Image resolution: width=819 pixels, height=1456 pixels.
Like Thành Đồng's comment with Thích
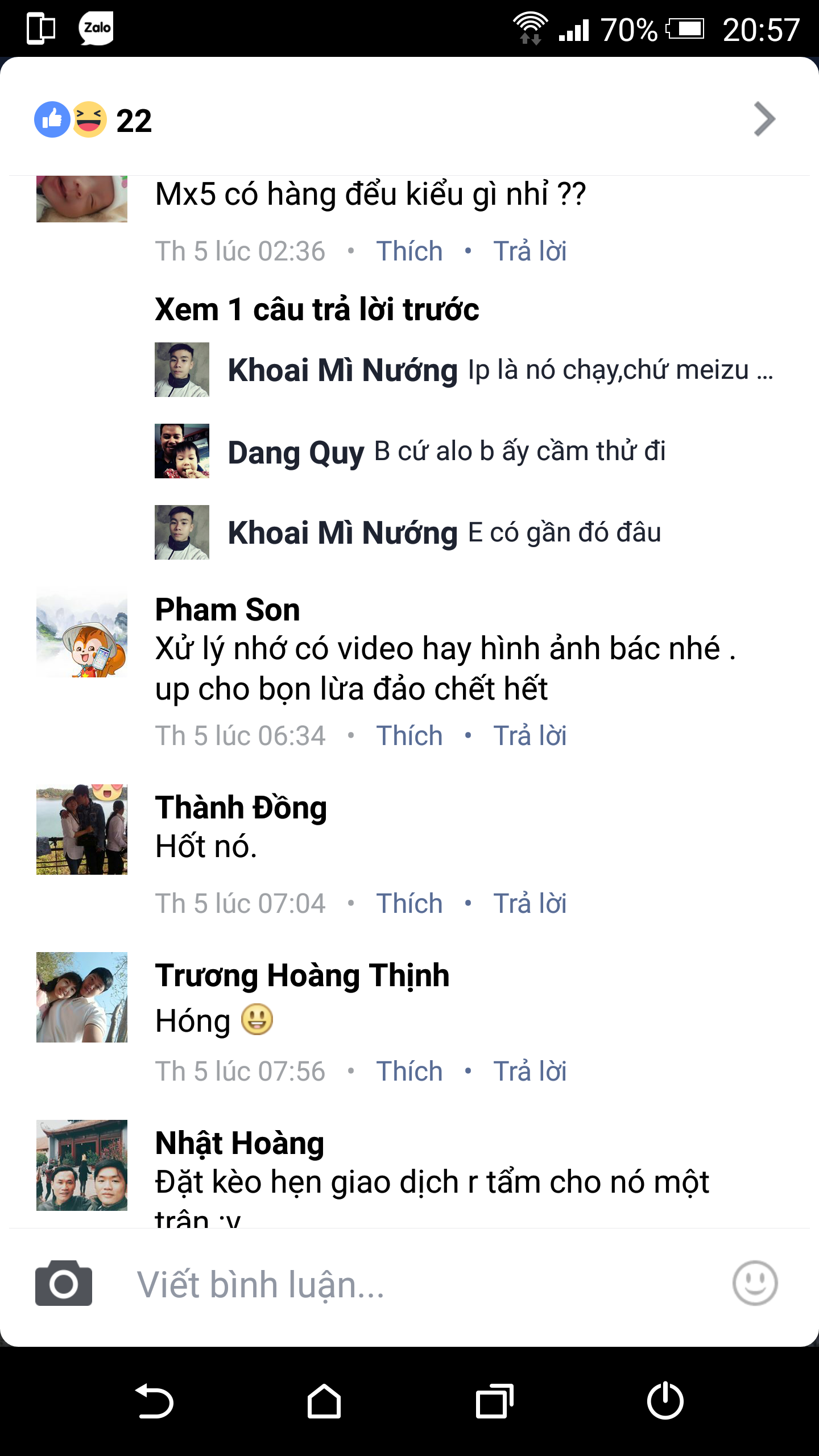pyautogui.click(x=409, y=903)
